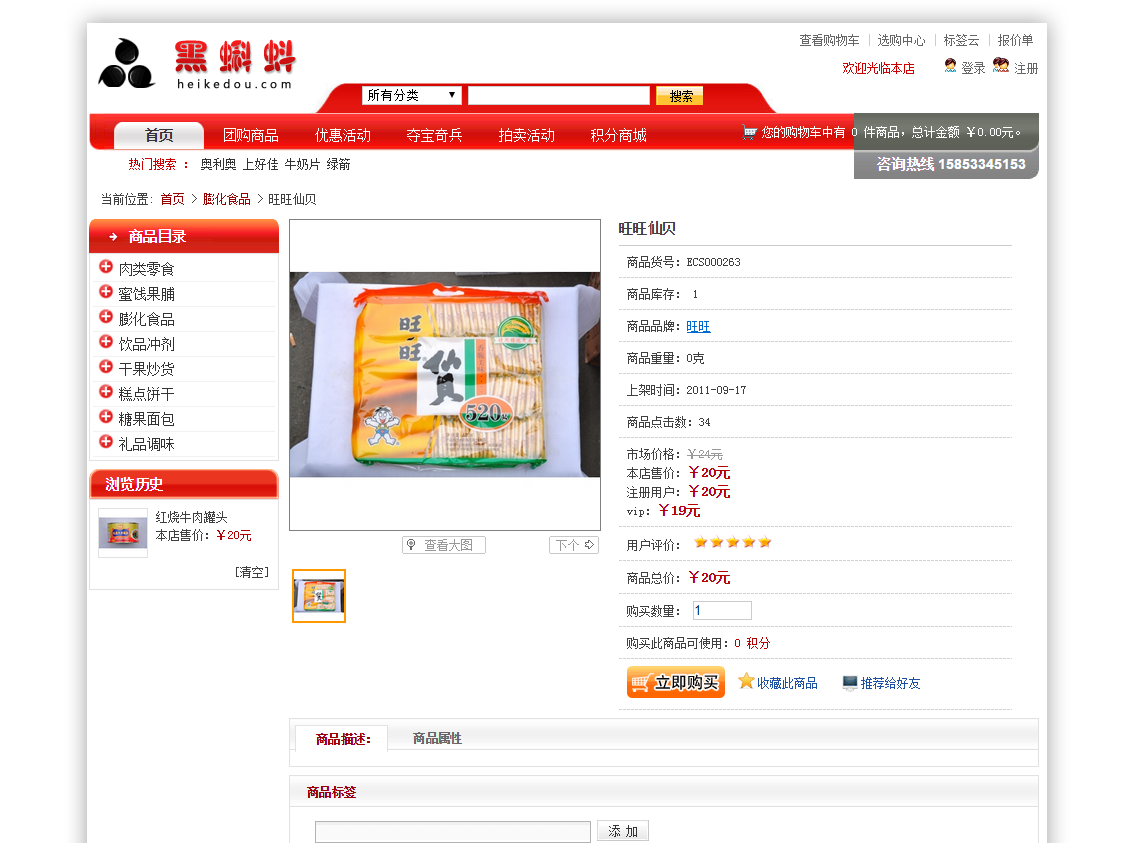
Task: Click hot search term 上好佳
Action: tap(260, 165)
